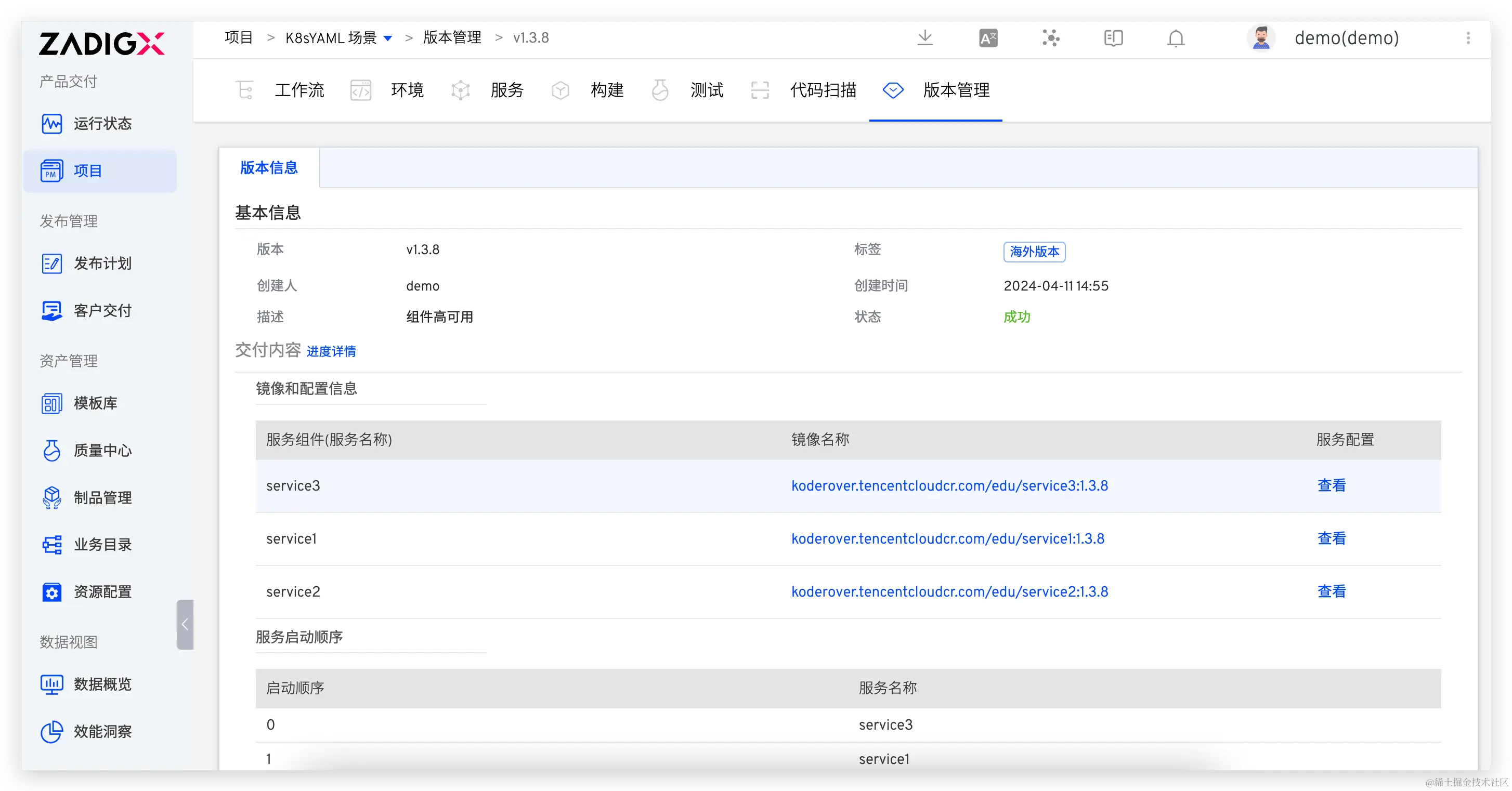Screen dimensions: 1512x791
Task: Open 效能洞察 in the sidebar
Action: click(x=102, y=732)
